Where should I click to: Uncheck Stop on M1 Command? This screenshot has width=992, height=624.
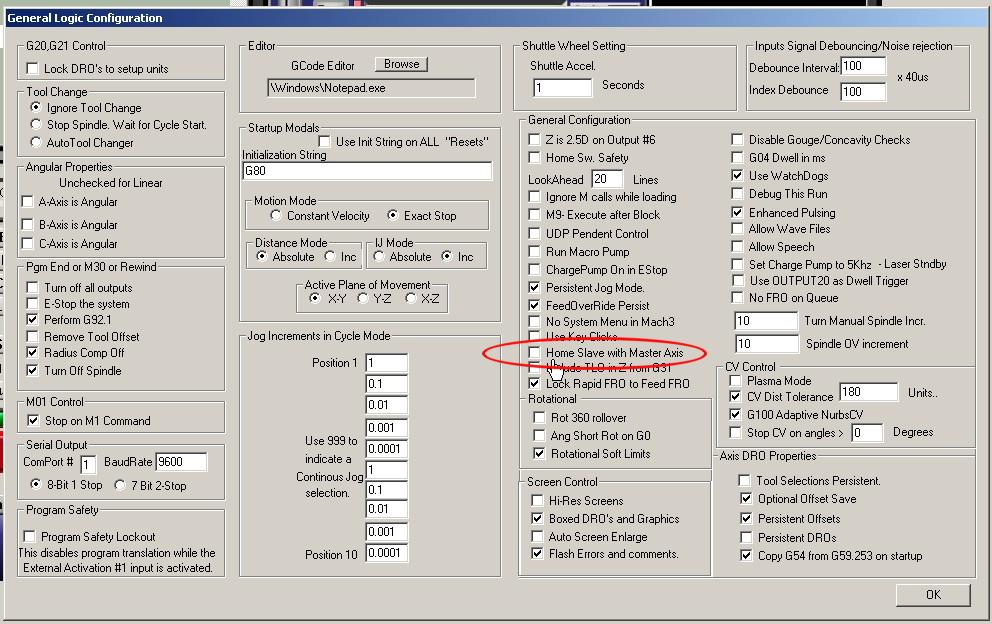point(33,421)
